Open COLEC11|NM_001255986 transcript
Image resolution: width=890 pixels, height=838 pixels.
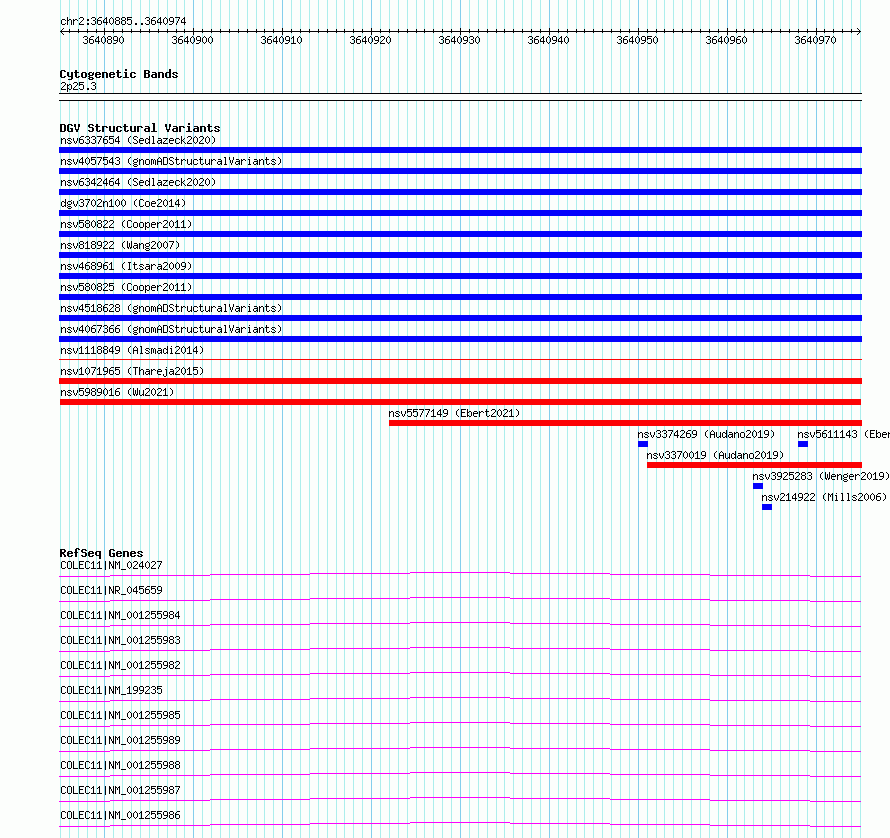coord(120,815)
